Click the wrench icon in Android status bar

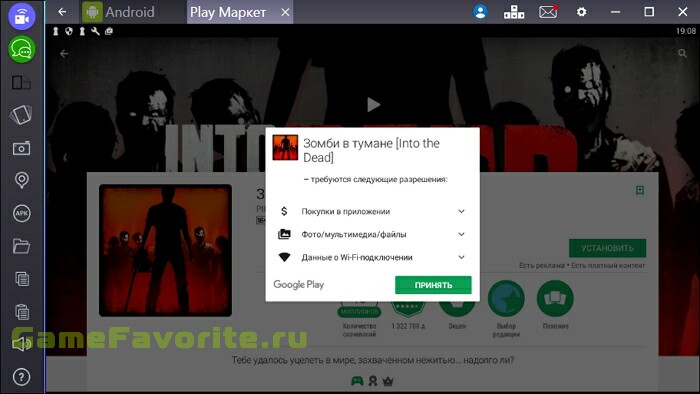[x=96, y=31]
